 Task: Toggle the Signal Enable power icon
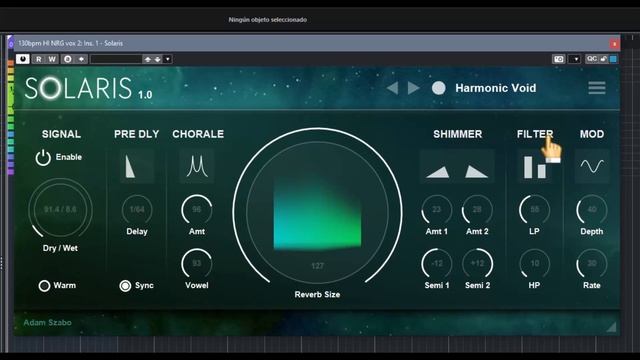coord(43,158)
